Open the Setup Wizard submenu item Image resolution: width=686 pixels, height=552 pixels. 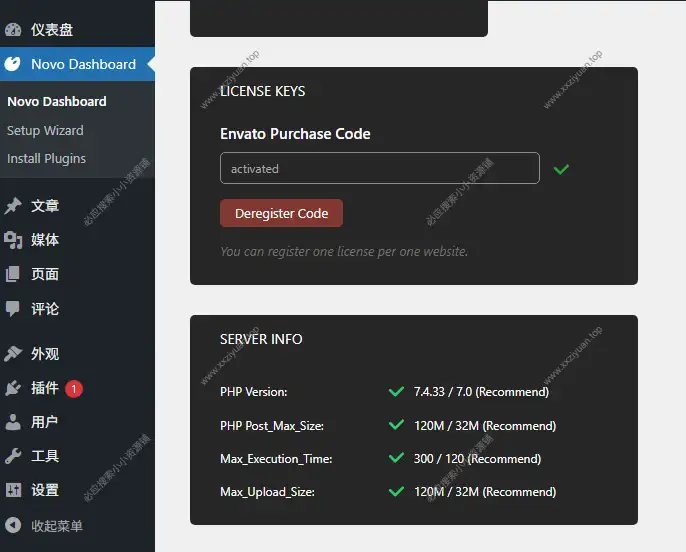[x=45, y=130]
